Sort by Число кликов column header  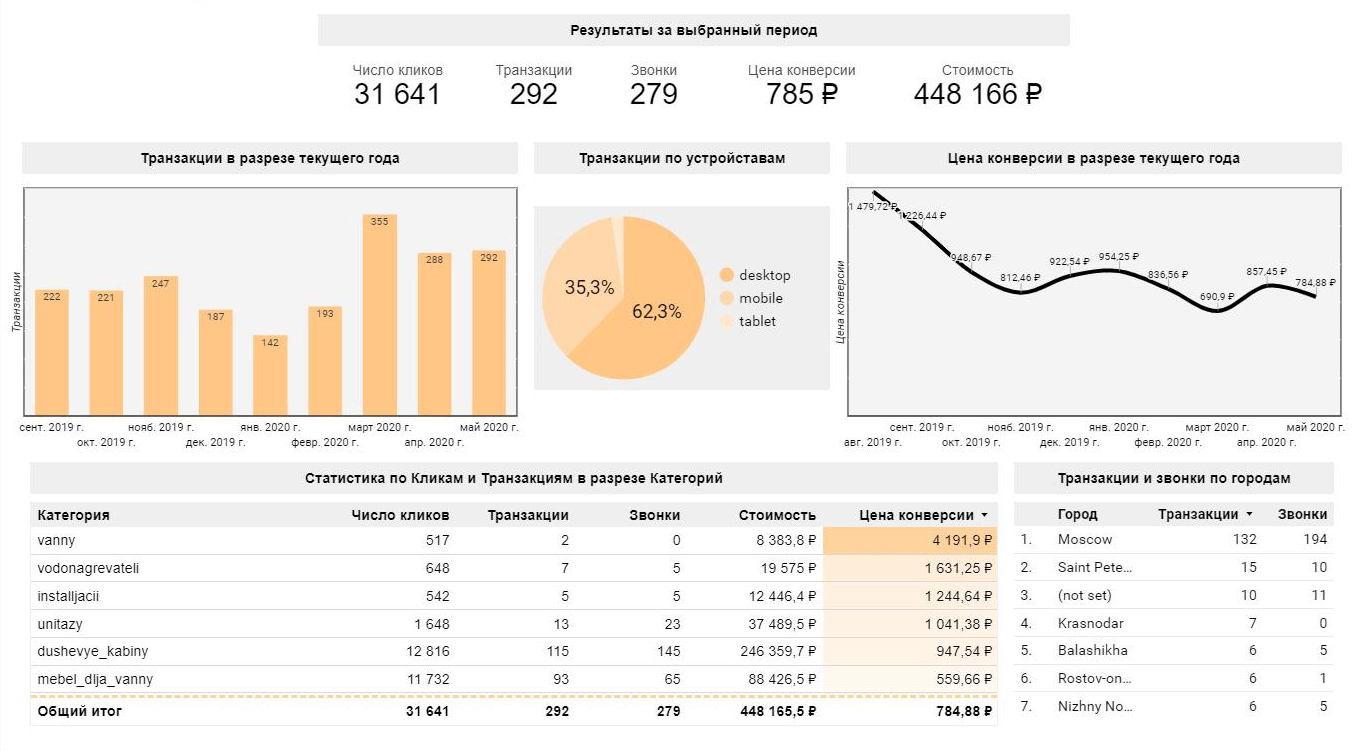[x=400, y=515]
